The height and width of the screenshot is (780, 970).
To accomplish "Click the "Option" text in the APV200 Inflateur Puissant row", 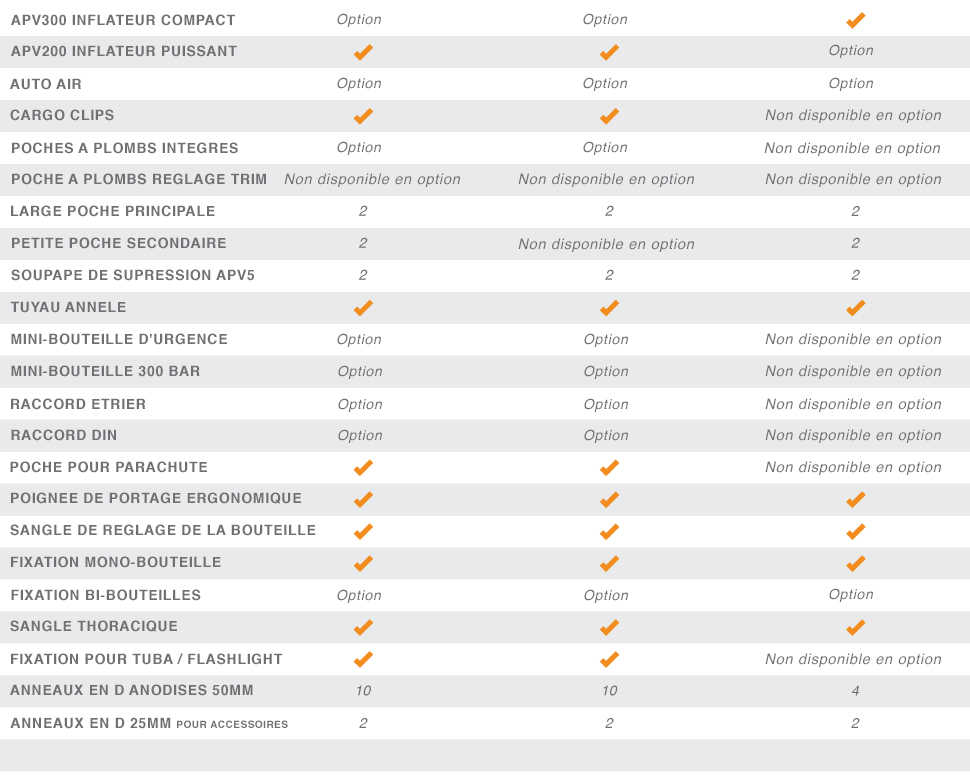I will coord(851,51).
